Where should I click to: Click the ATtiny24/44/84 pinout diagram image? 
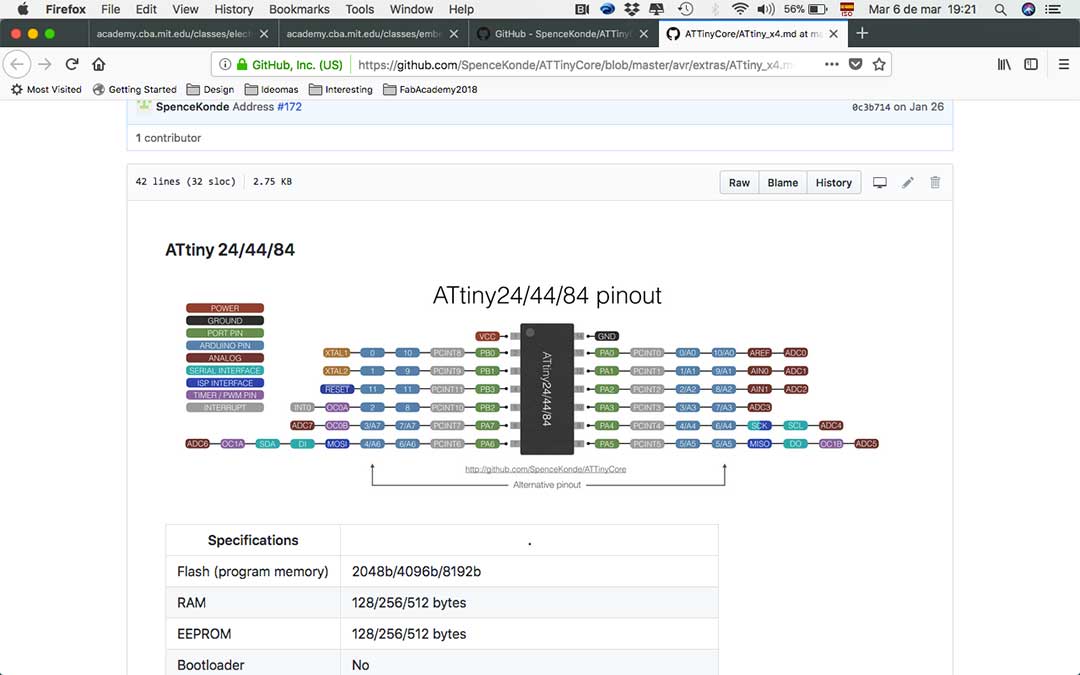[532, 386]
